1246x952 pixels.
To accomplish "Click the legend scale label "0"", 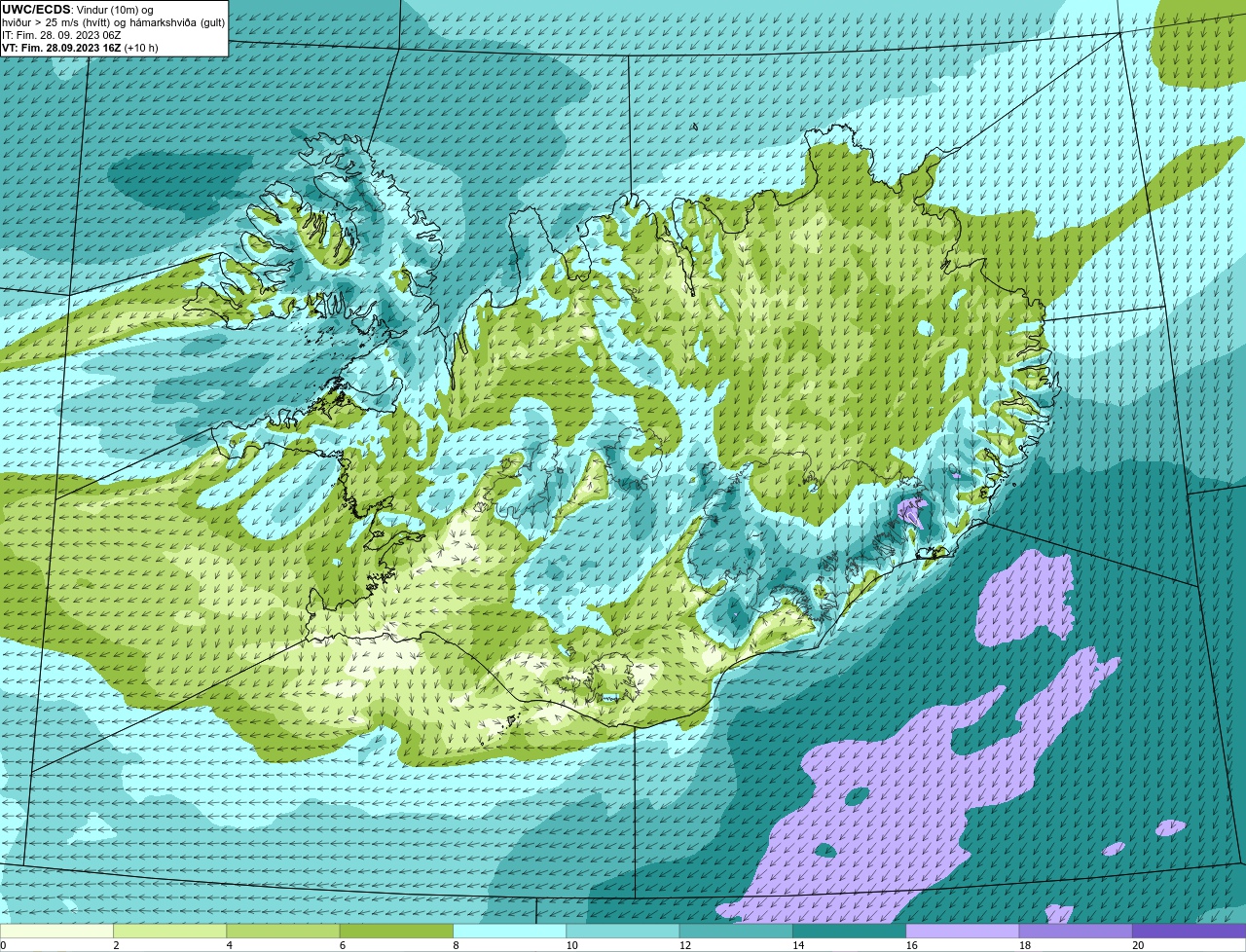I will click(x=3, y=945).
